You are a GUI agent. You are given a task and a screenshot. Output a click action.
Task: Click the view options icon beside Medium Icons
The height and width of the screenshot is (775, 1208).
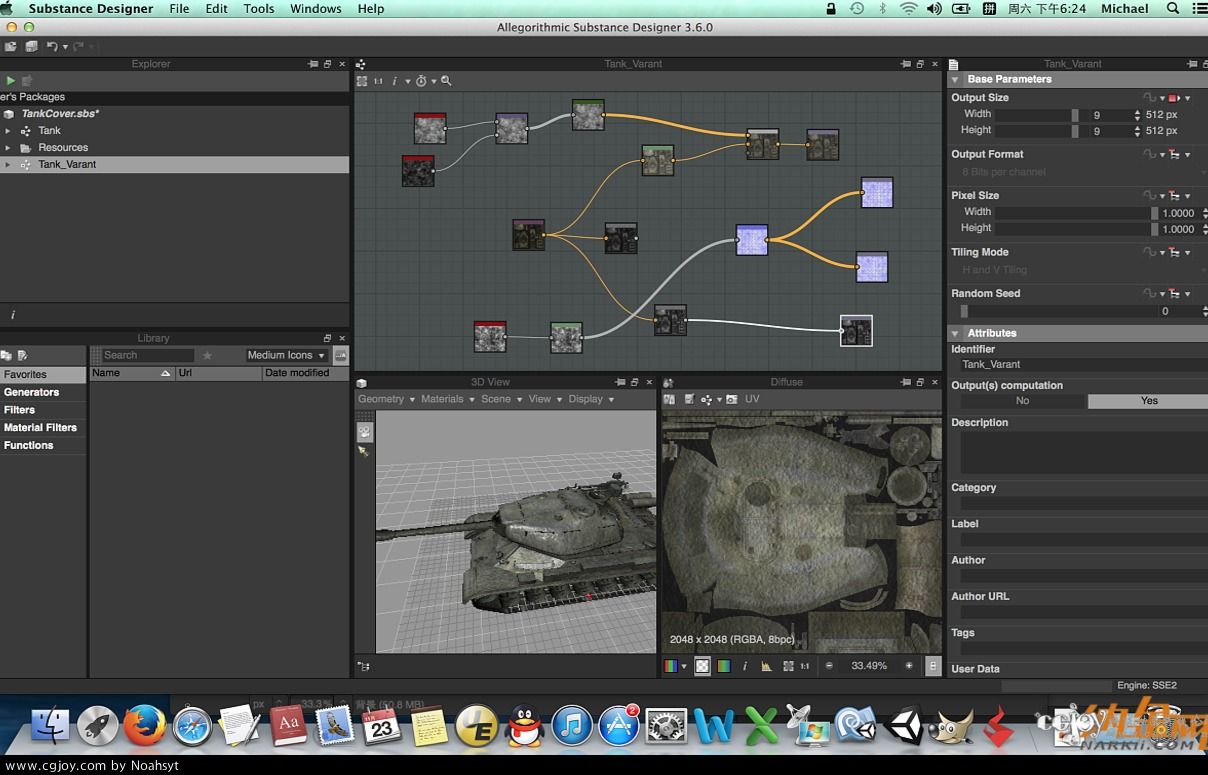point(341,355)
